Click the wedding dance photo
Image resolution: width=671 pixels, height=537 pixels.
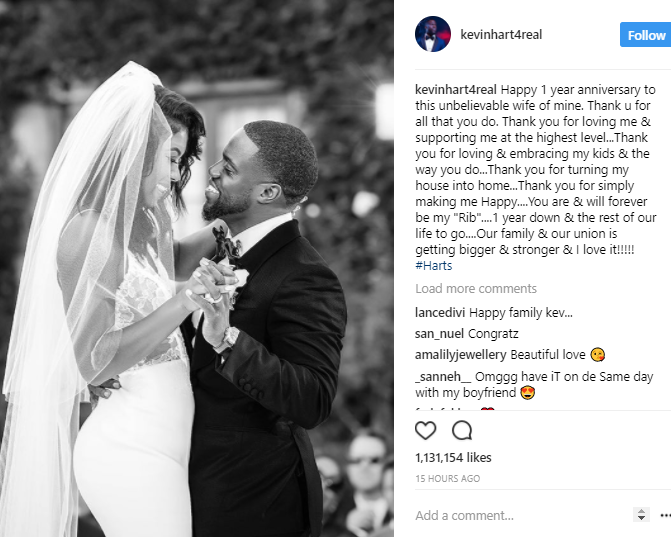point(197,269)
